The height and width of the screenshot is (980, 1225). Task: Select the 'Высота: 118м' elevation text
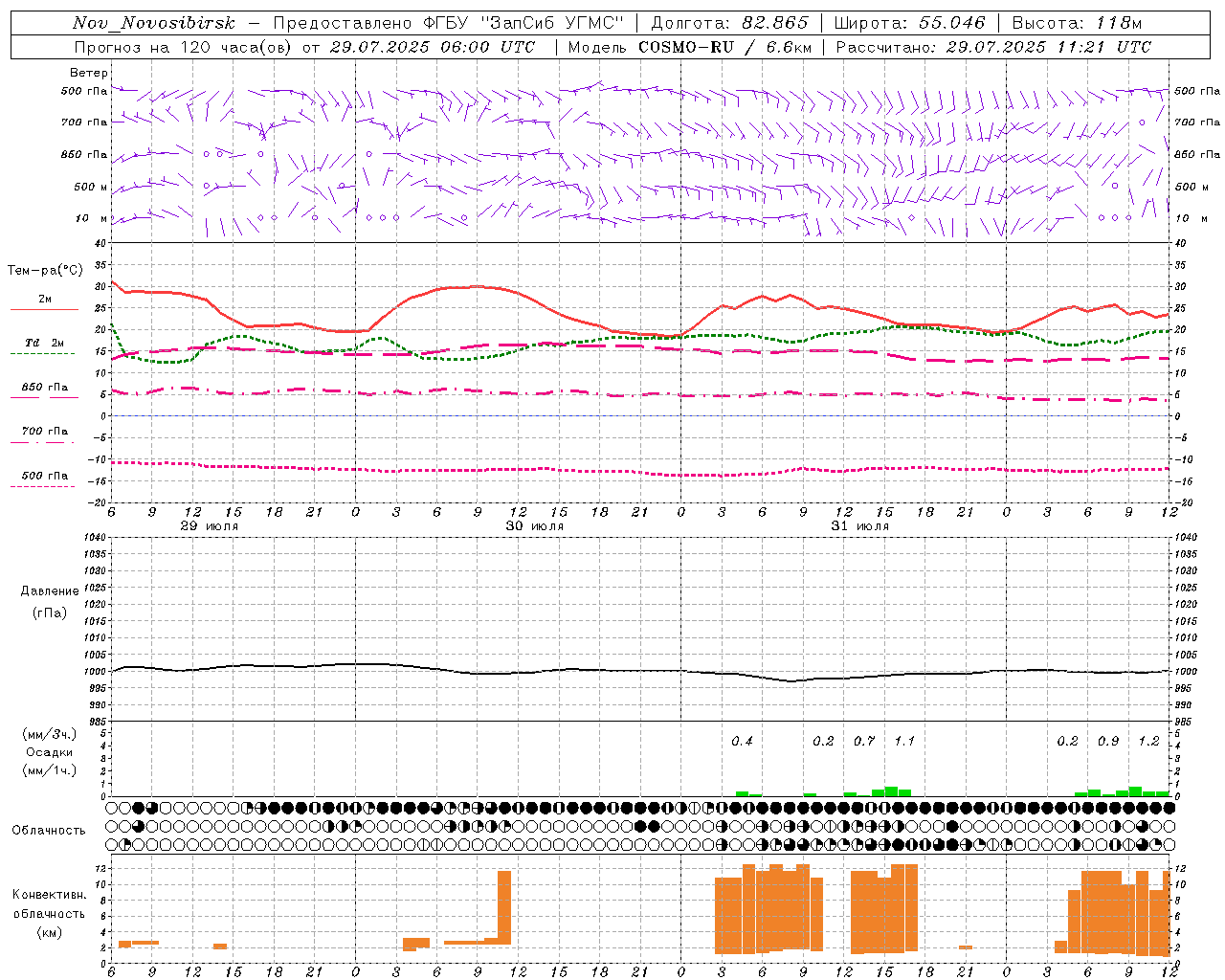(x=1078, y=23)
